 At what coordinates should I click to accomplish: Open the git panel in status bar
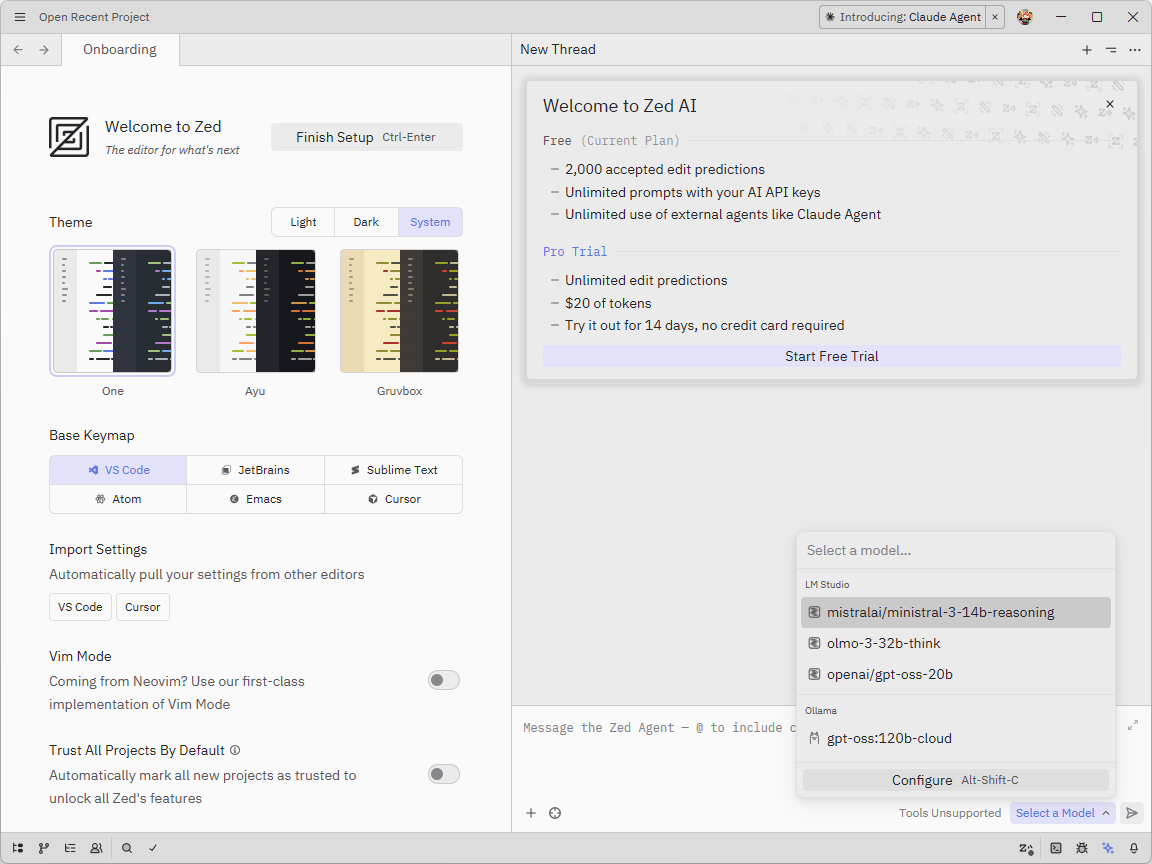[x=44, y=848]
